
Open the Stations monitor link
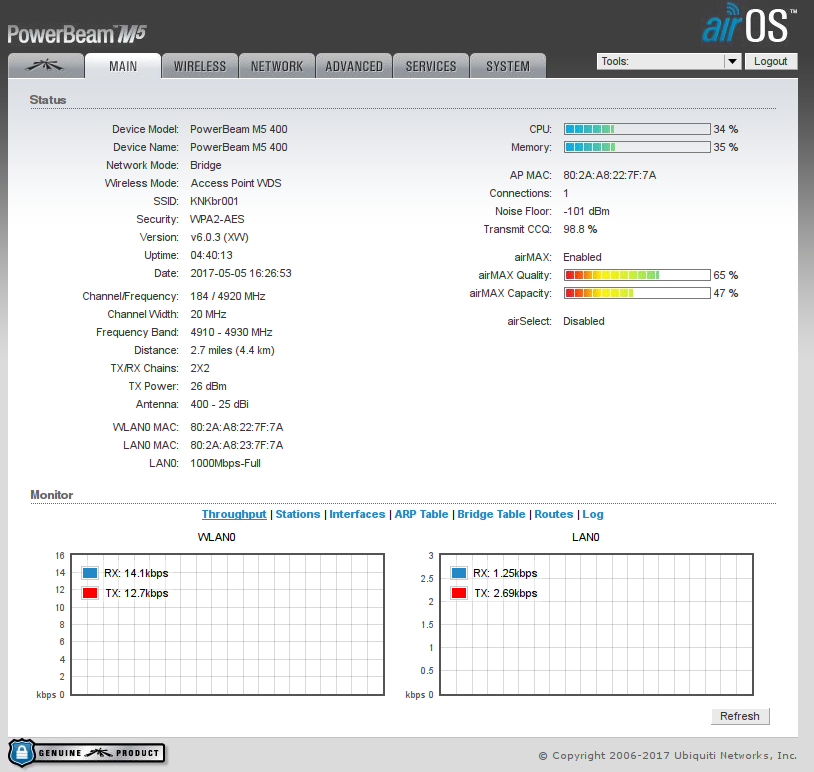click(298, 514)
